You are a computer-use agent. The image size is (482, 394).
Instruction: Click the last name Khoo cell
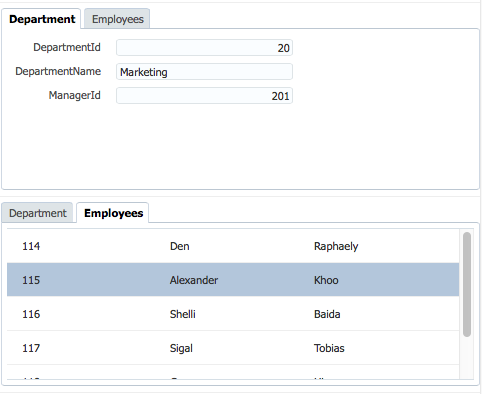pyautogui.click(x=326, y=280)
